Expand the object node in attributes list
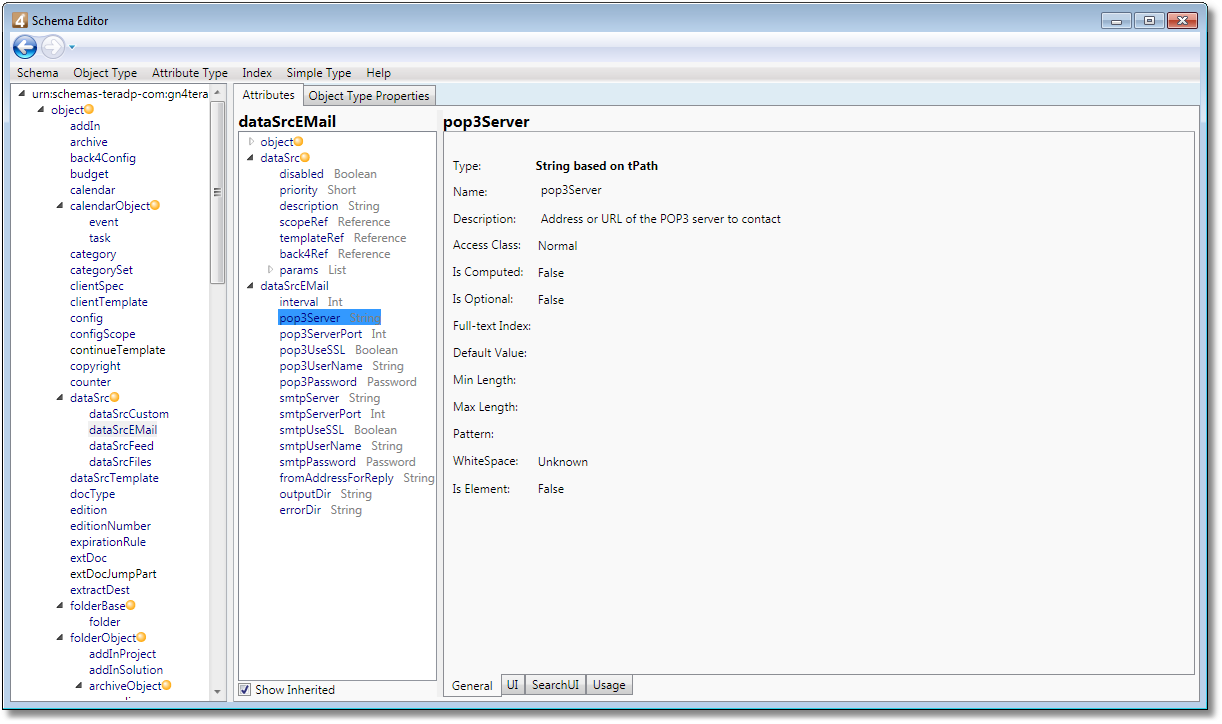This screenshot has width=1222, height=724. pyautogui.click(x=251, y=142)
